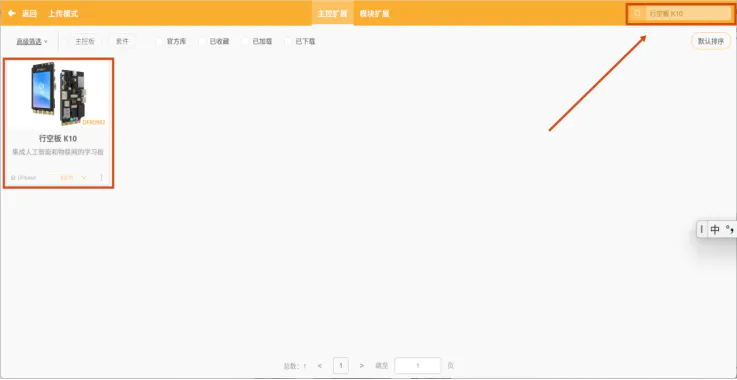Open the 默认排序 sort button
The image size is (737, 380).
coord(711,41)
